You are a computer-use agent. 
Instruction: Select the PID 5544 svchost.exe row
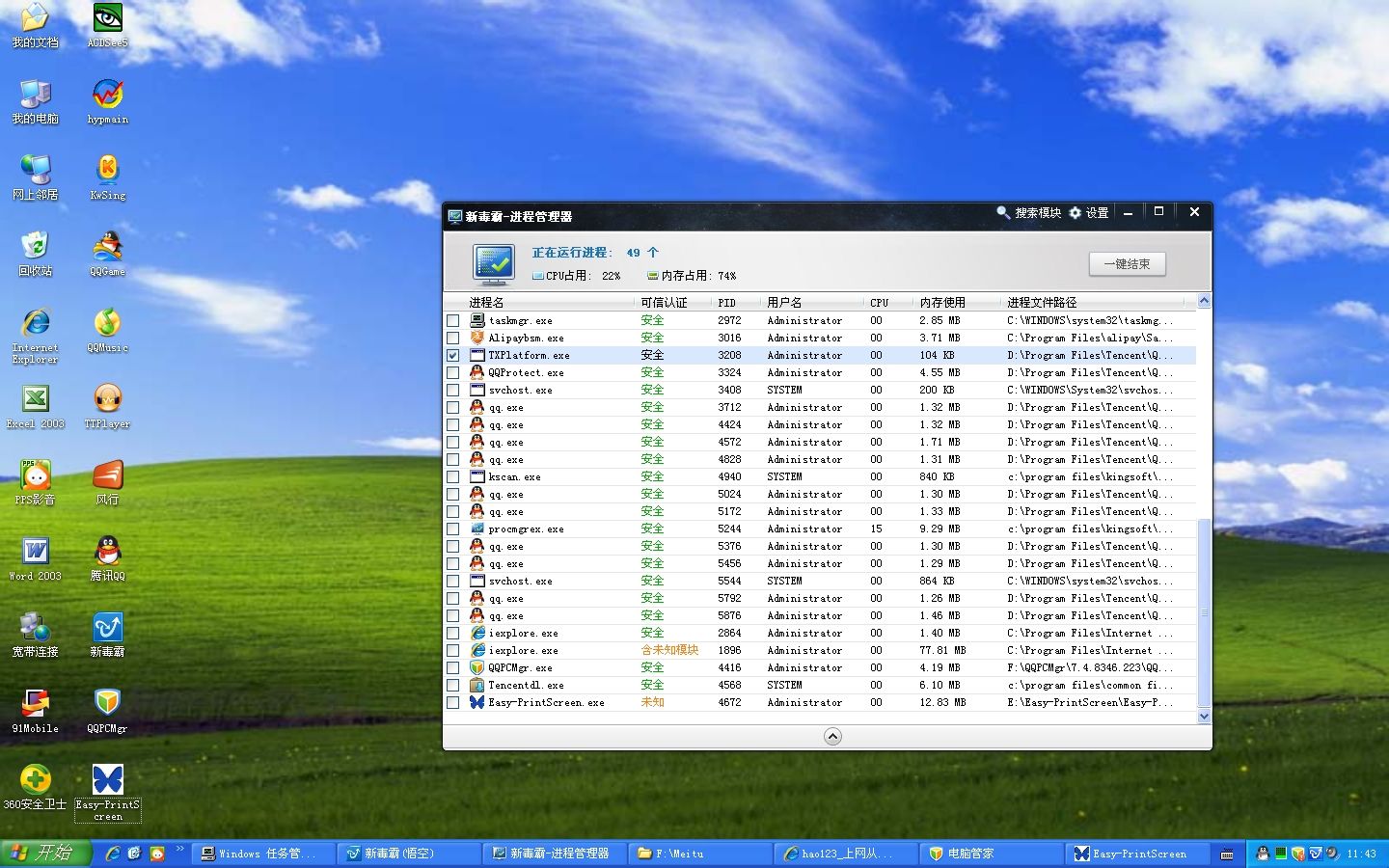(x=820, y=581)
